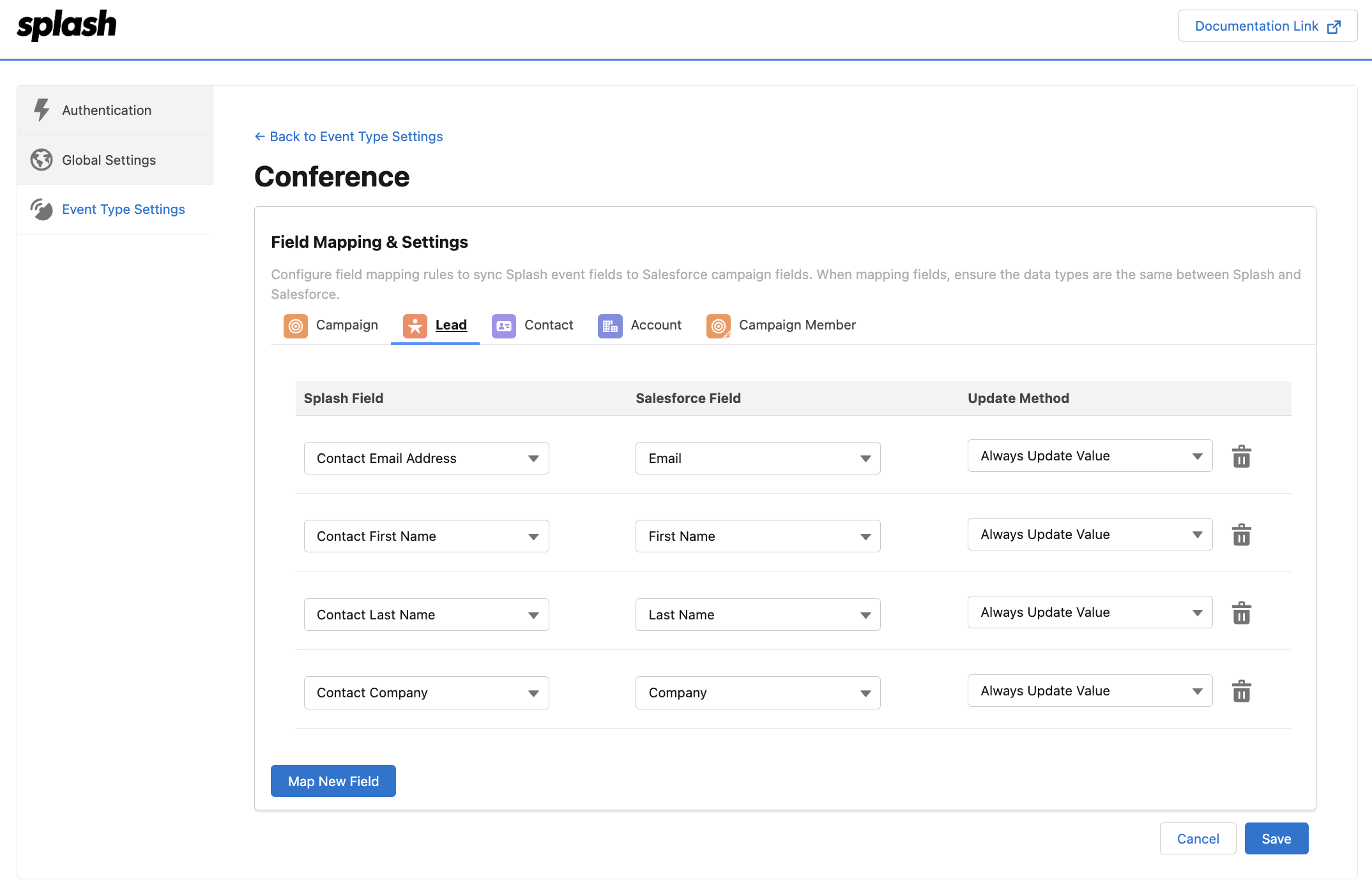Click the Account tab building icon

click(610, 326)
